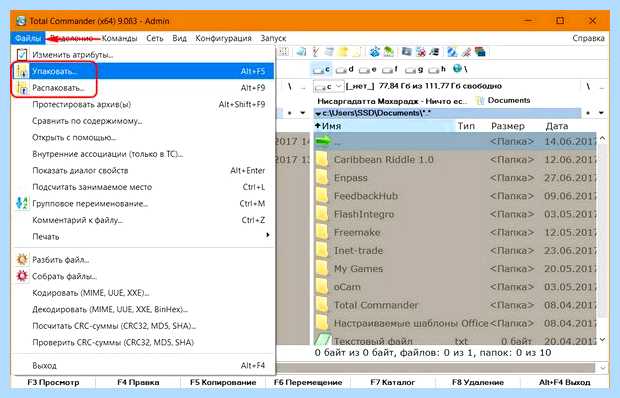Click the red target toolbar icon
This screenshot has width=620, height=398.
(420, 52)
